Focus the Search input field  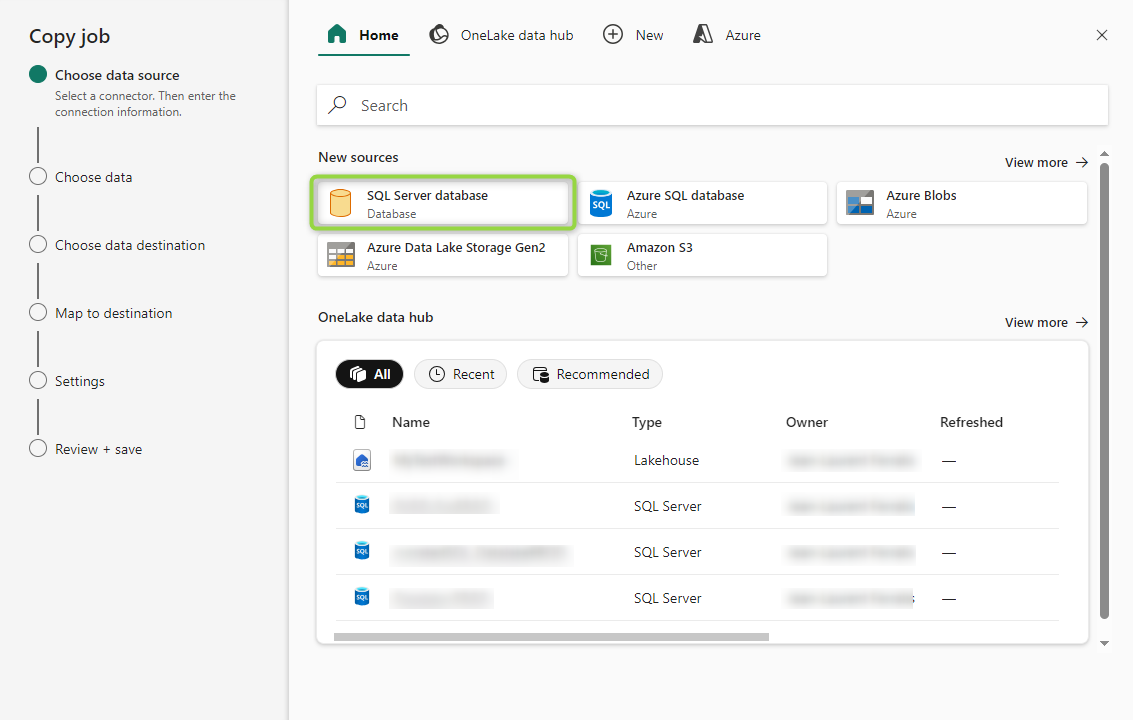click(x=712, y=106)
